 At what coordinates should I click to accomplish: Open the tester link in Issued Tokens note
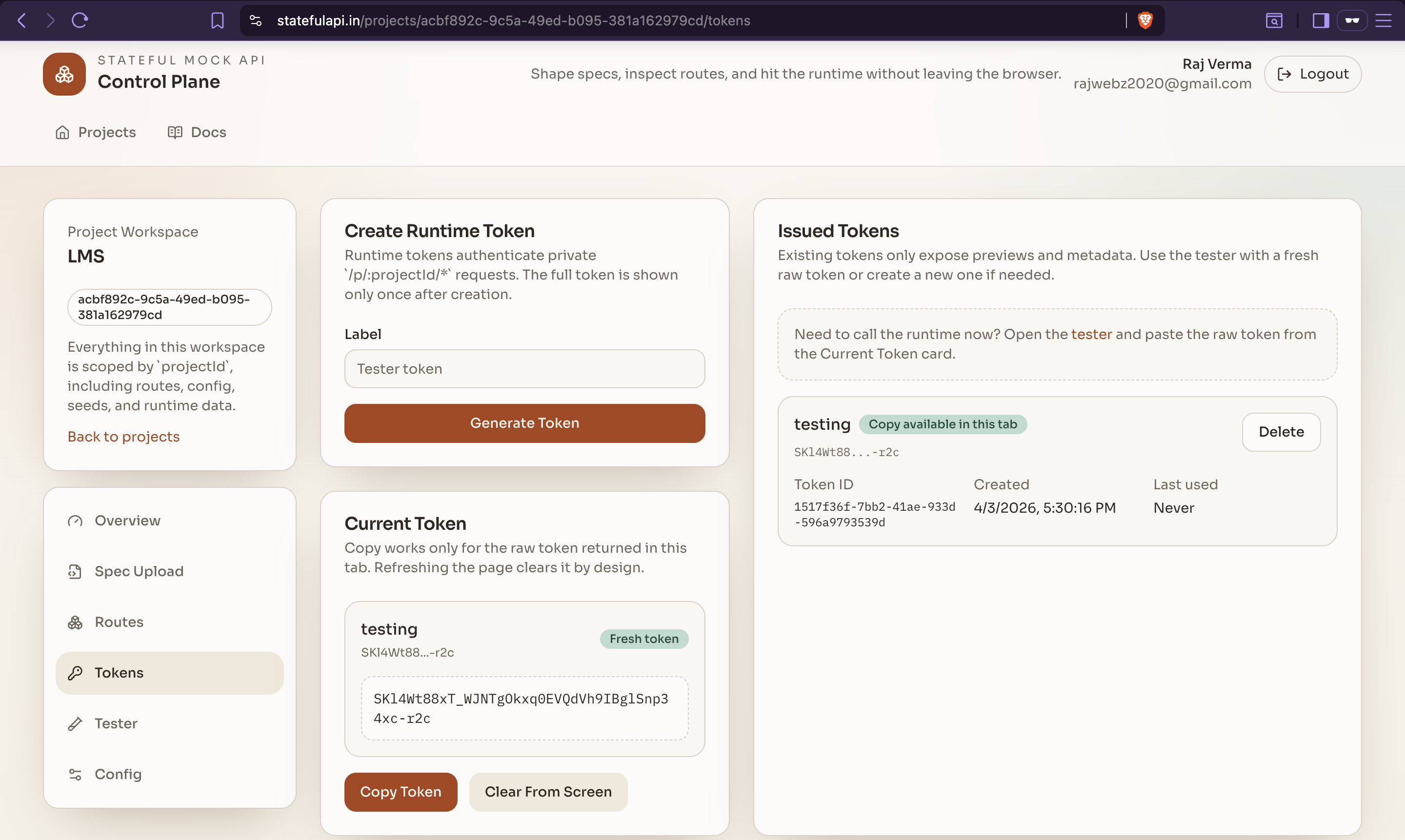[x=1092, y=334]
